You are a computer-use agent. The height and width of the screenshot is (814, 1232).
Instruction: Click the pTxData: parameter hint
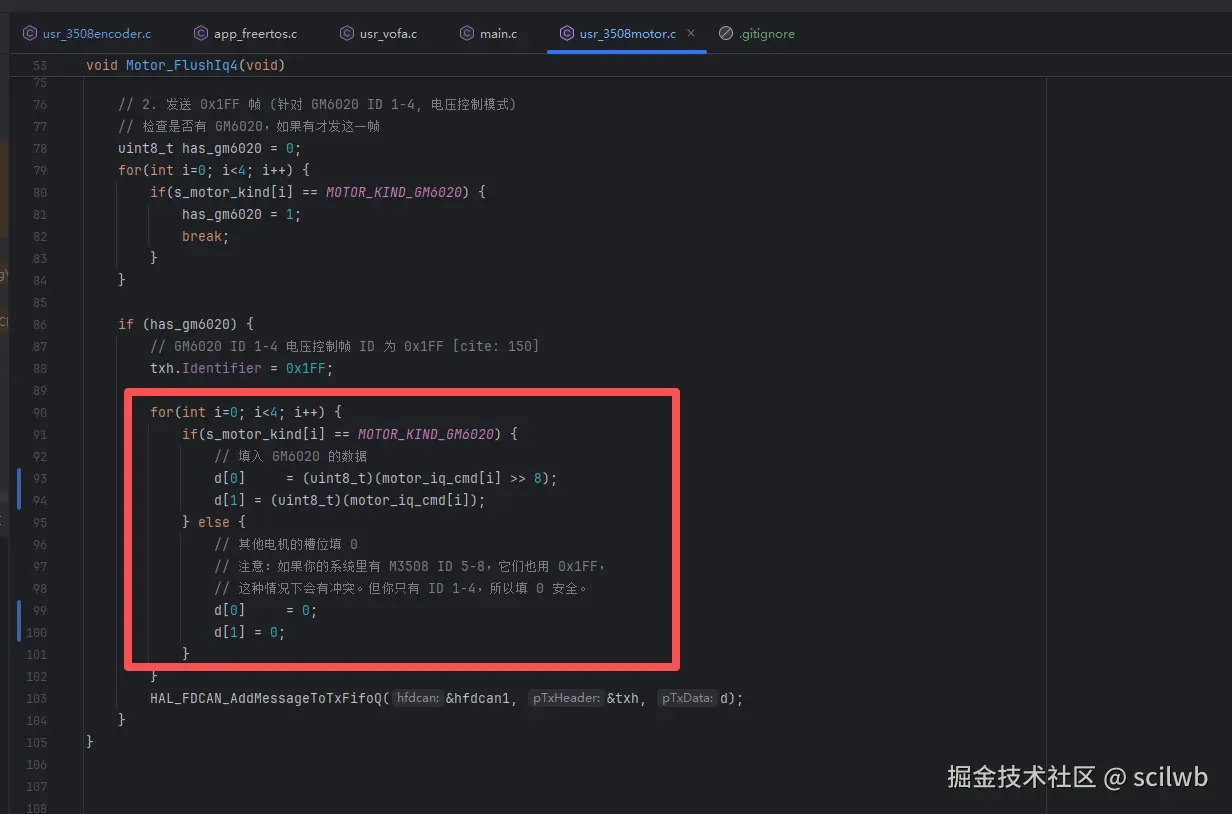(x=687, y=698)
